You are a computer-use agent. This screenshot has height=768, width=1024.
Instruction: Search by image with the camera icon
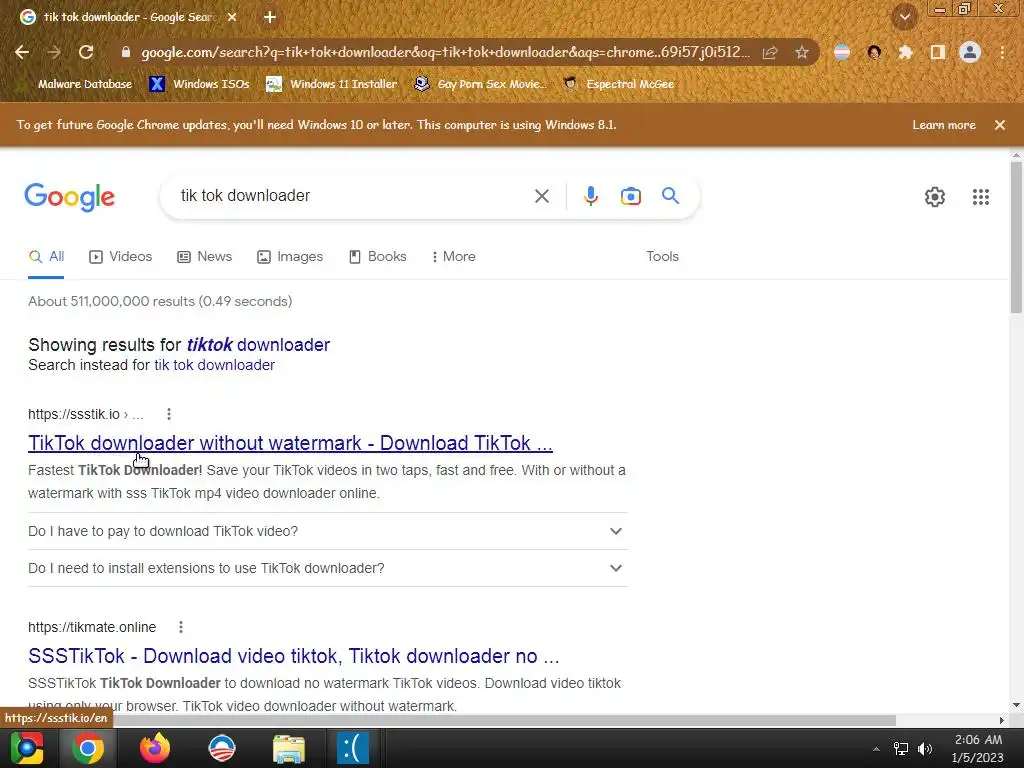point(630,196)
